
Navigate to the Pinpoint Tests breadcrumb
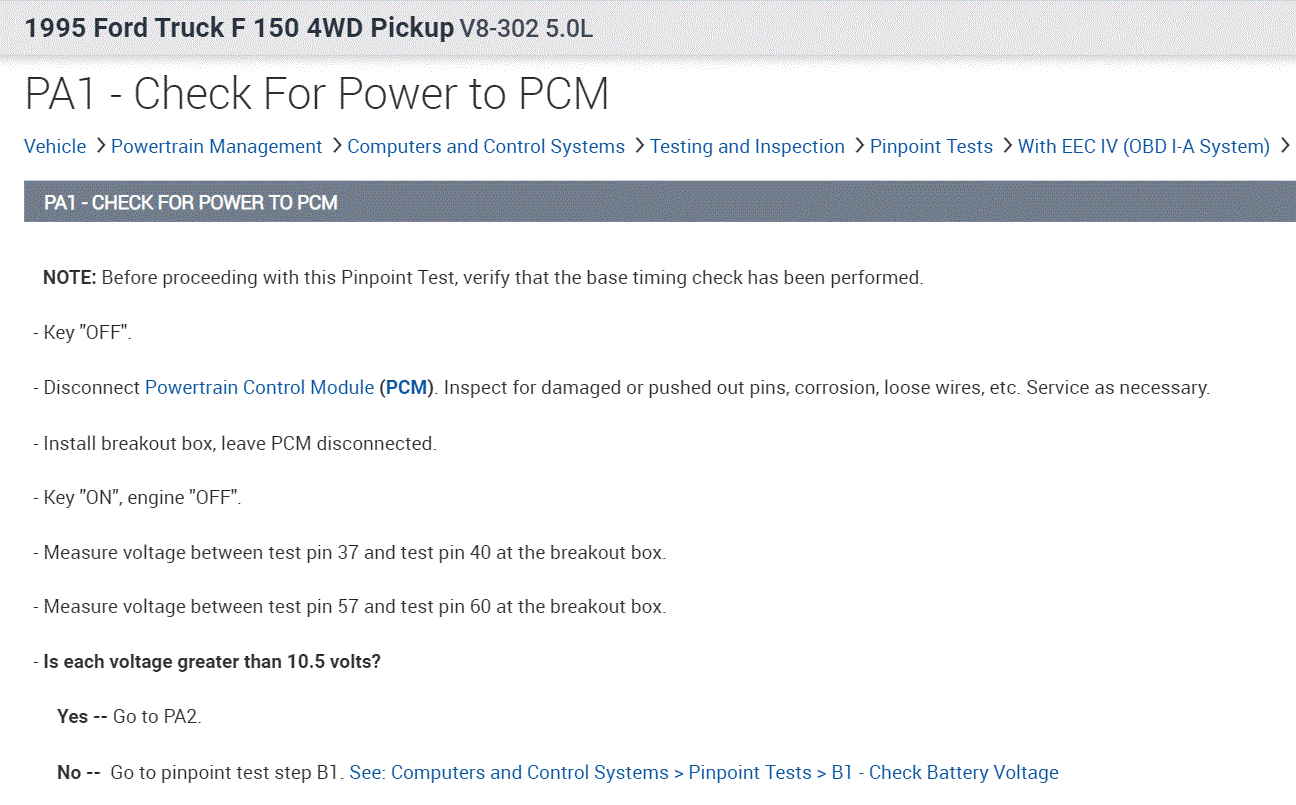click(x=931, y=147)
